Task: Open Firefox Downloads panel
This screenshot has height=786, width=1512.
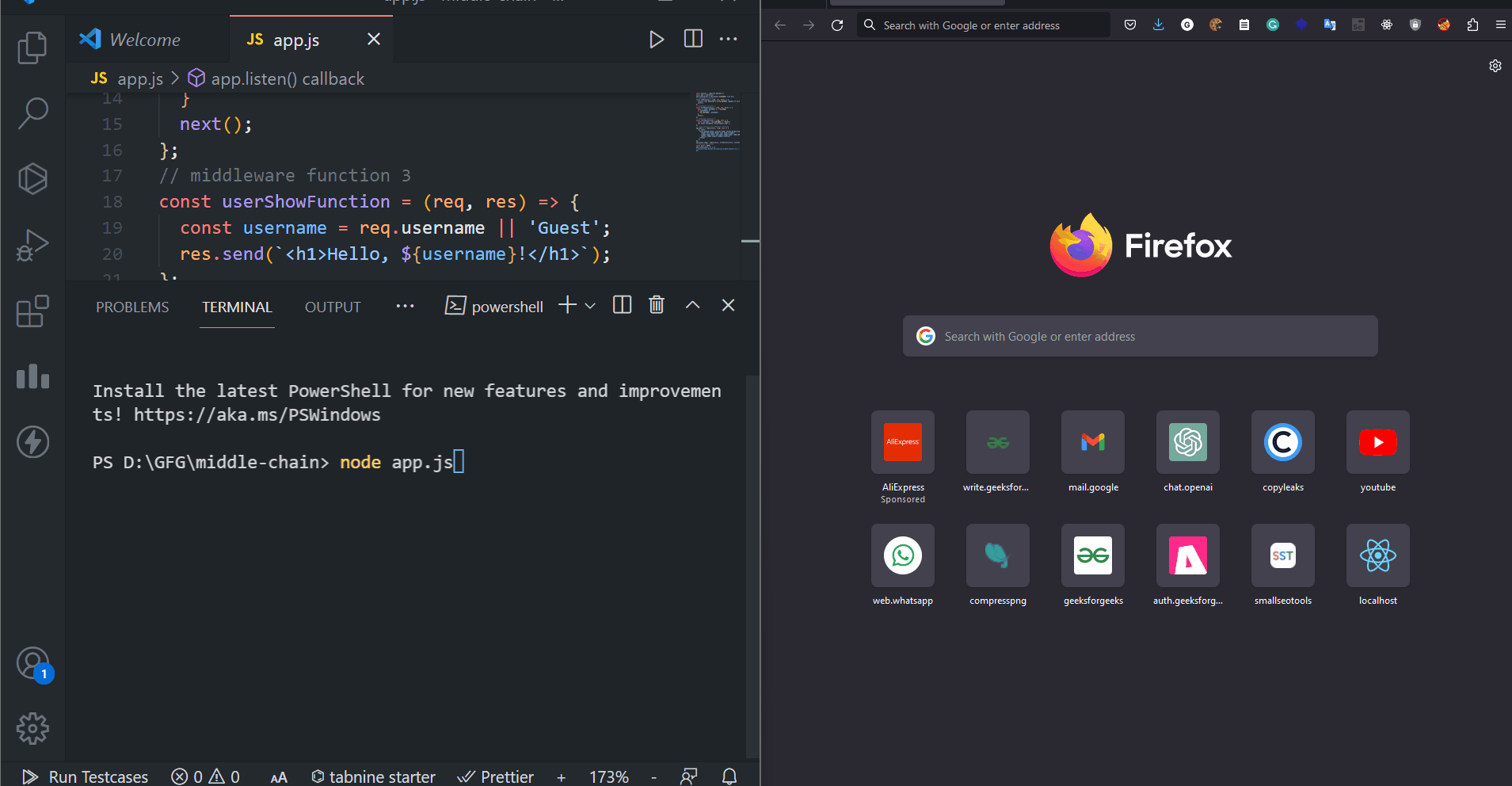Action: (1159, 25)
